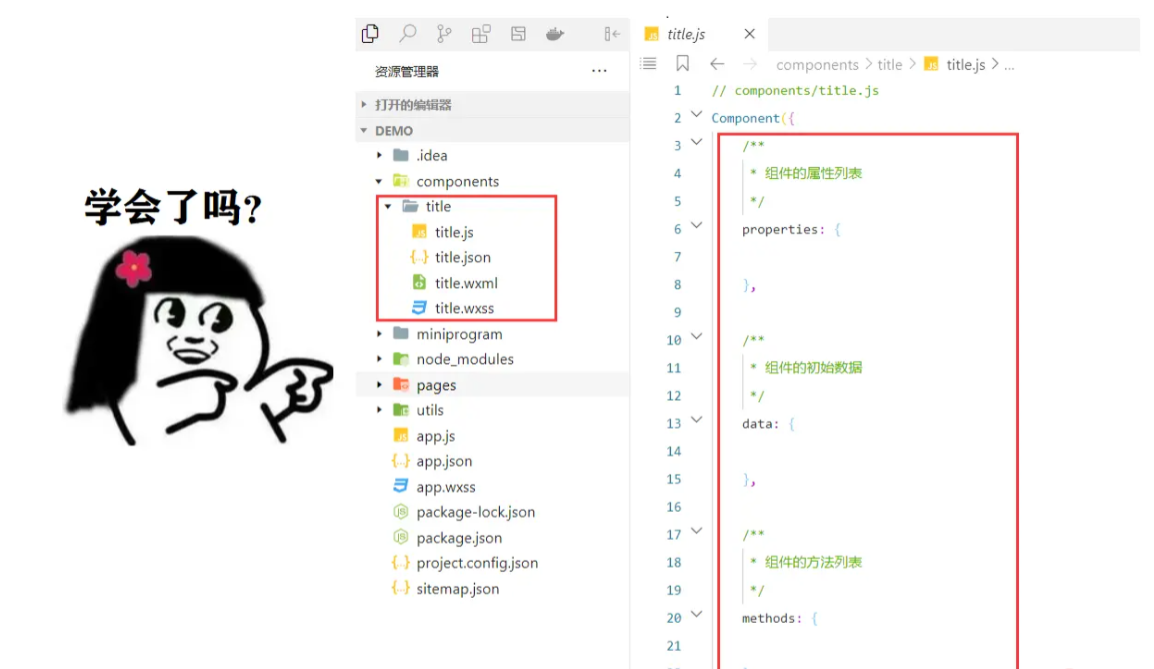The image size is (1154, 669).
Task: Click line number 9 in gutter
Action: point(678,312)
